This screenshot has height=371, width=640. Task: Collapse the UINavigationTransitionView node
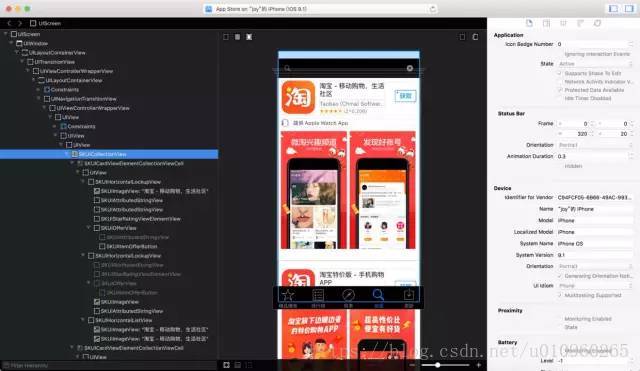[39, 99]
